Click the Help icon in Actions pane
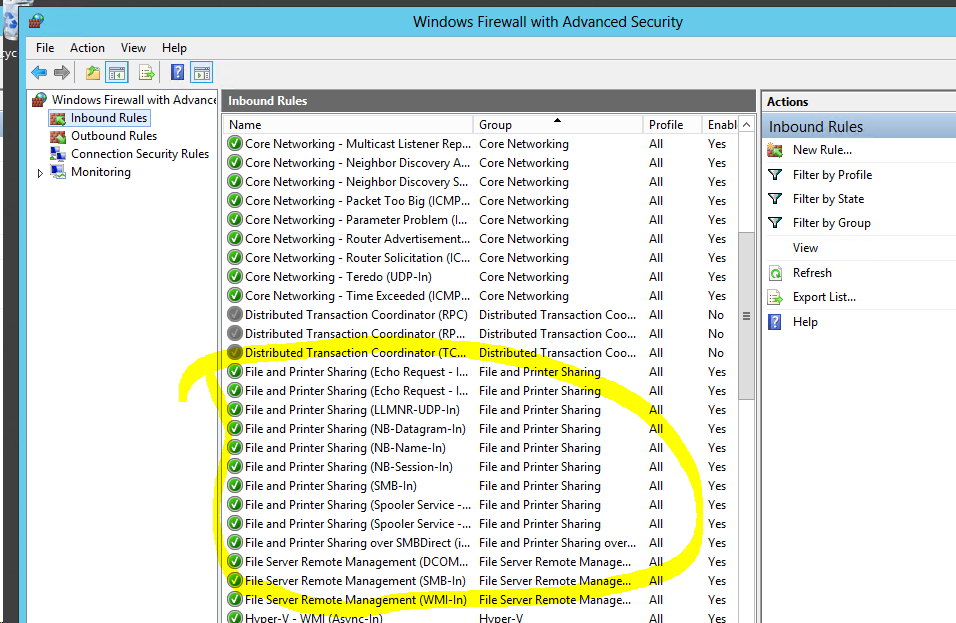This screenshot has height=623, width=956. [774, 322]
